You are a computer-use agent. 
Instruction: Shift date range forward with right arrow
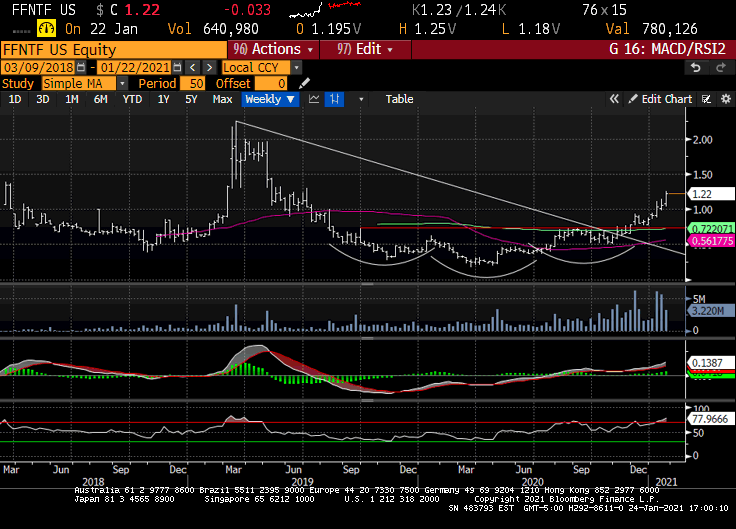209,68
